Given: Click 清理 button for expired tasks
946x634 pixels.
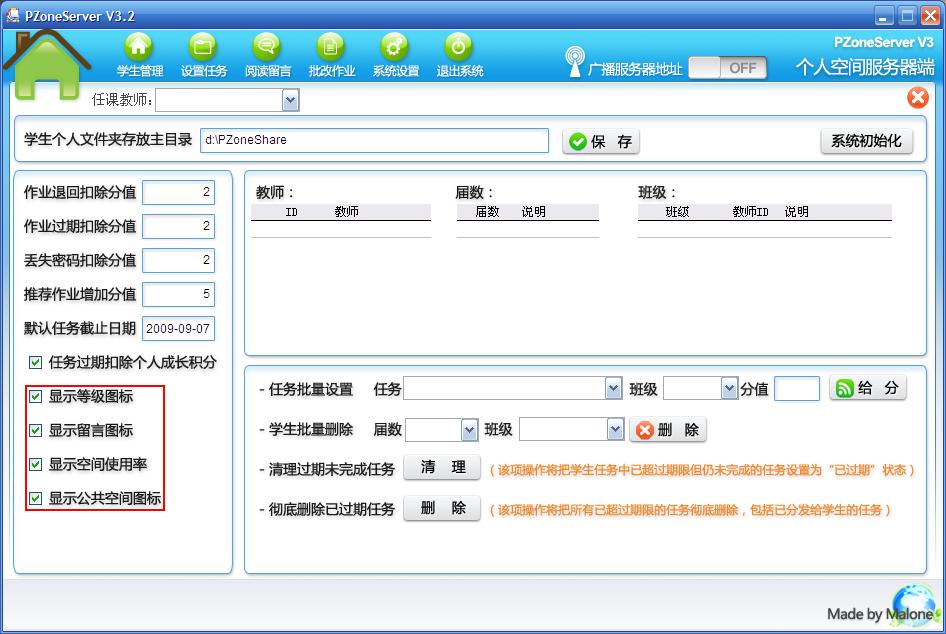Looking at the screenshot, I should [x=442, y=468].
